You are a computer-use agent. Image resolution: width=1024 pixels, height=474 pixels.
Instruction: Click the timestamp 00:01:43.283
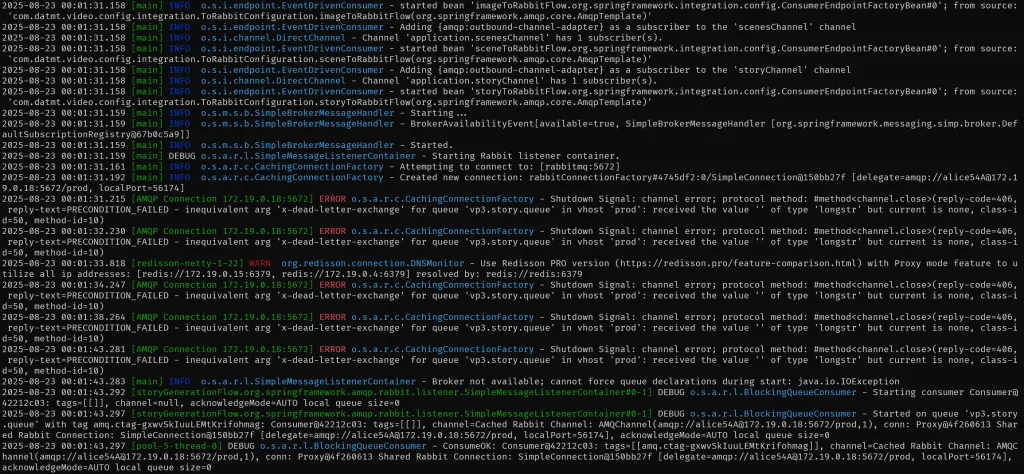pos(93,381)
